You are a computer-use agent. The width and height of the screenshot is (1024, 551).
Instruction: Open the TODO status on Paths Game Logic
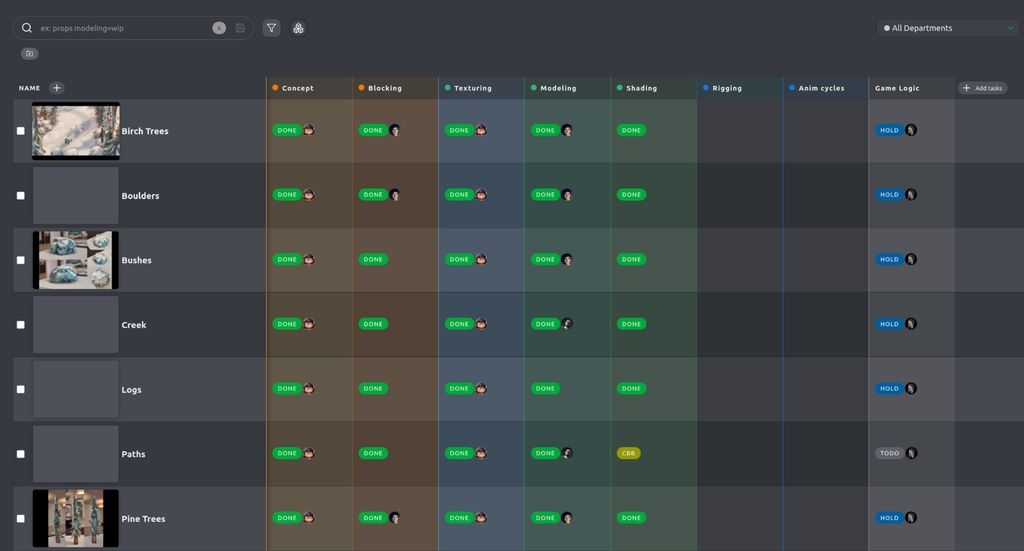tap(888, 453)
